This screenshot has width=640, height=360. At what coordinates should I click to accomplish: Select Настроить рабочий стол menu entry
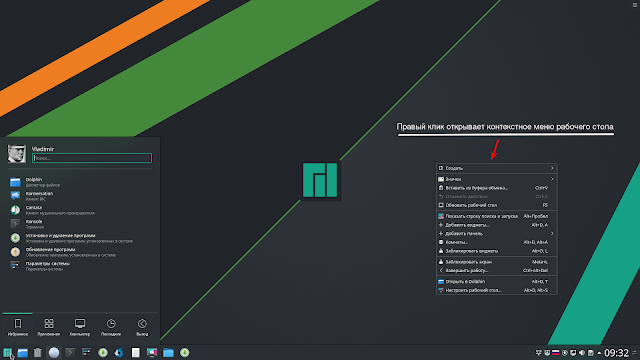(496, 290)
